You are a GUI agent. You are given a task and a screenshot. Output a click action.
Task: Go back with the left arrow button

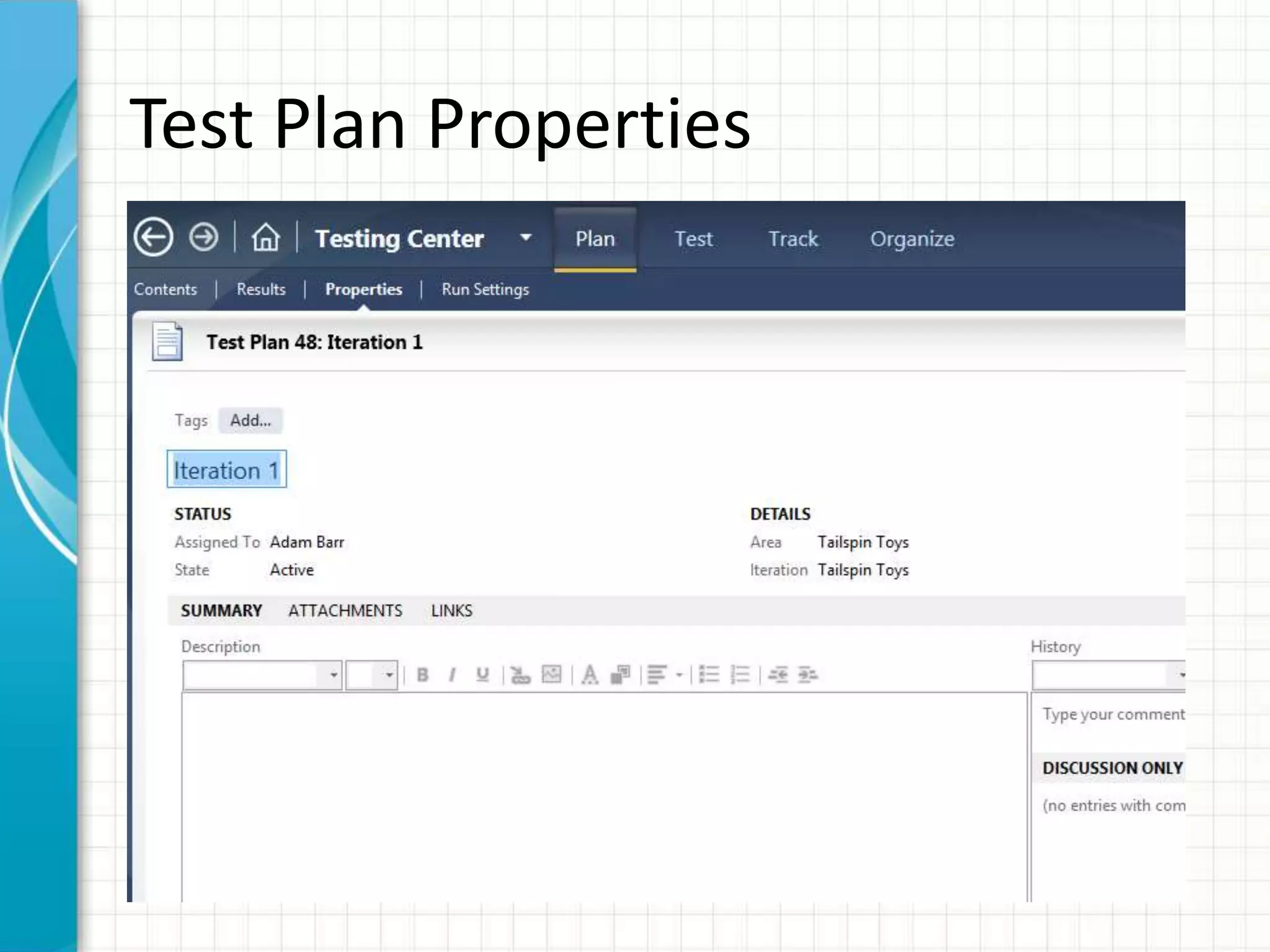pos(153,237)
